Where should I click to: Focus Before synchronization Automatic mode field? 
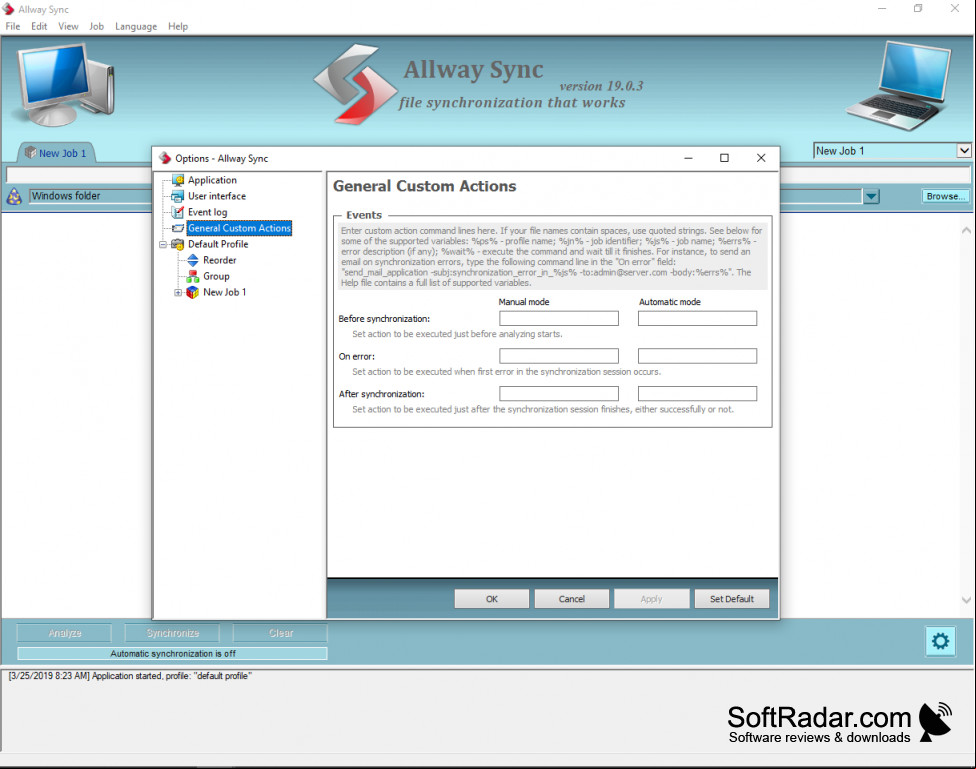pyautogui.click(x=697, y=318)
